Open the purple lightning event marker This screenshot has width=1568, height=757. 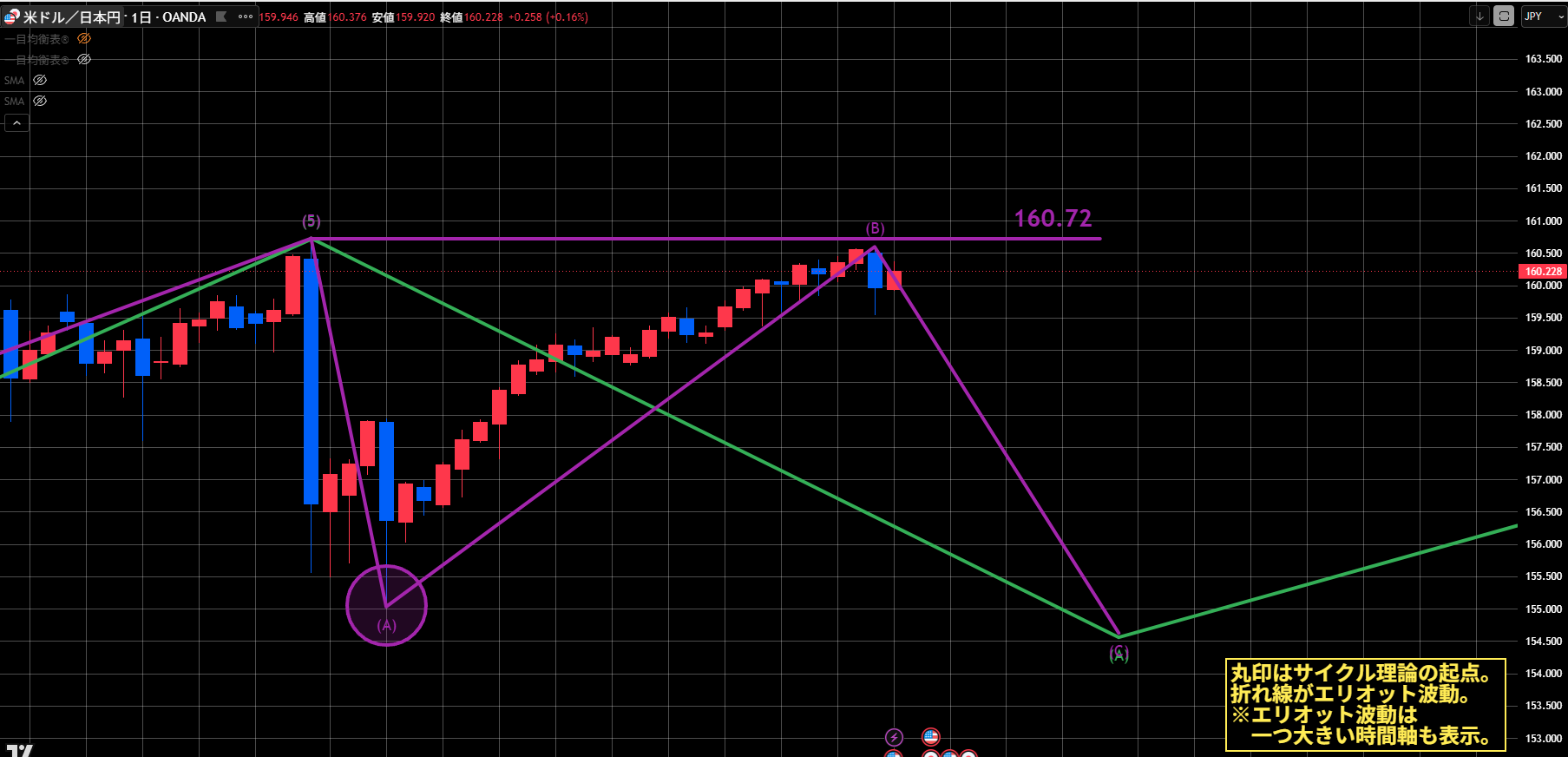tap(894, 738)
